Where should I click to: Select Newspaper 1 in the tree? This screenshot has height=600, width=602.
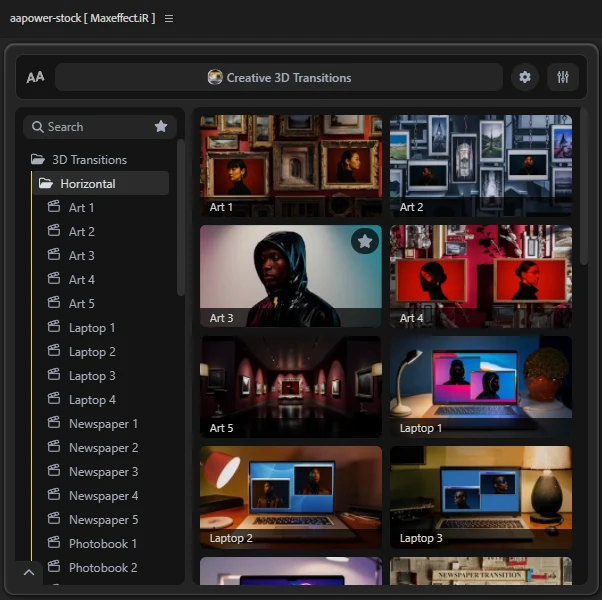(103, 424)
